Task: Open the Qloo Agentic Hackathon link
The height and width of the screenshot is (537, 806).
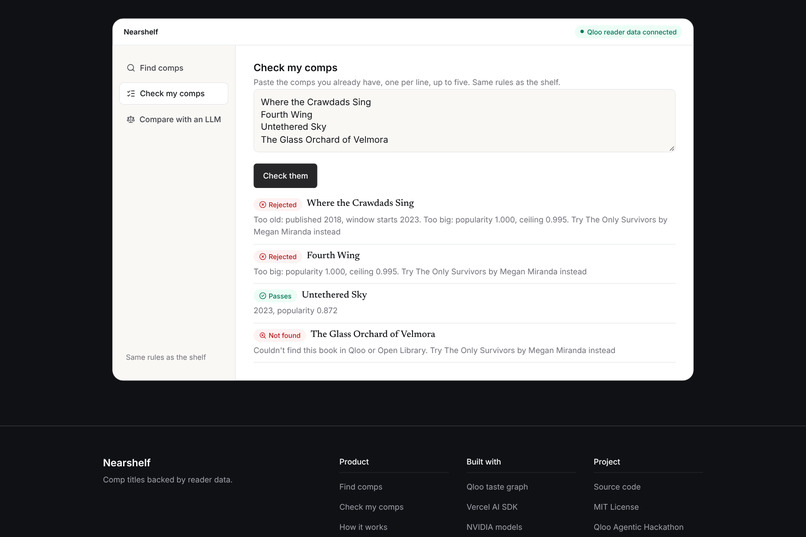Action: coord(638,527)
